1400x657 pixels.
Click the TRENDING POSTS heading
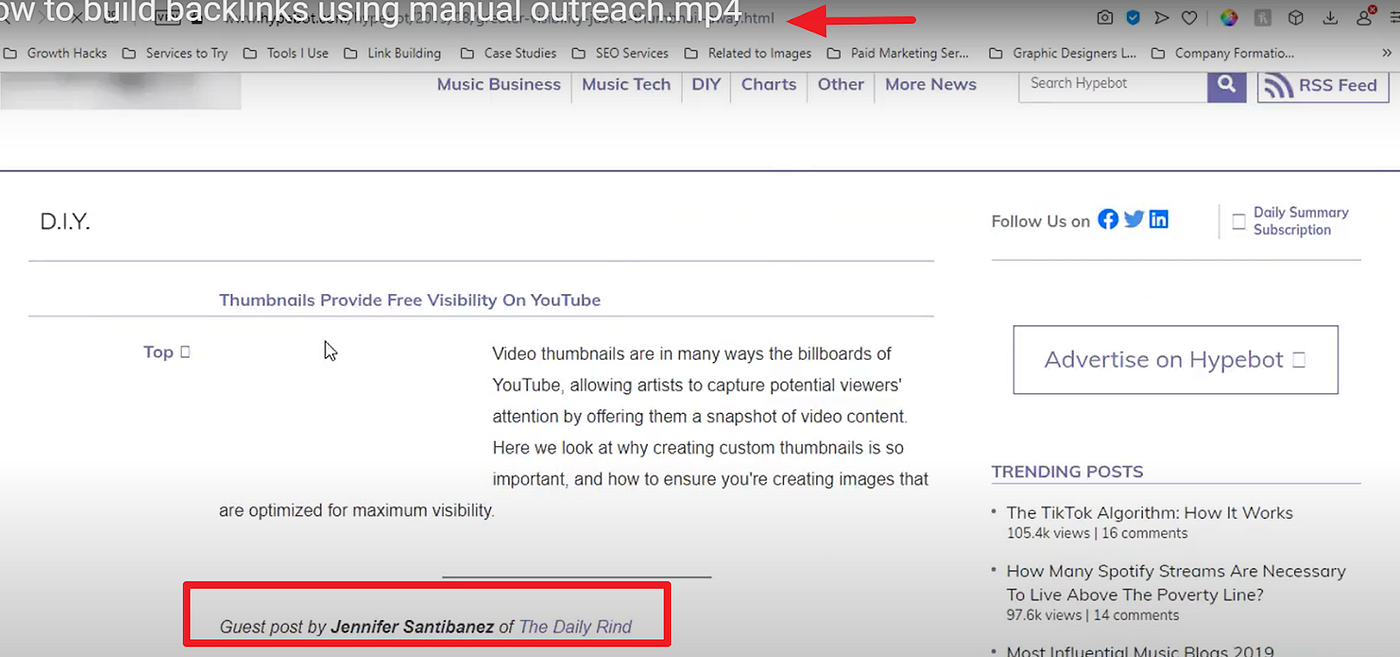coord(1067,472)
